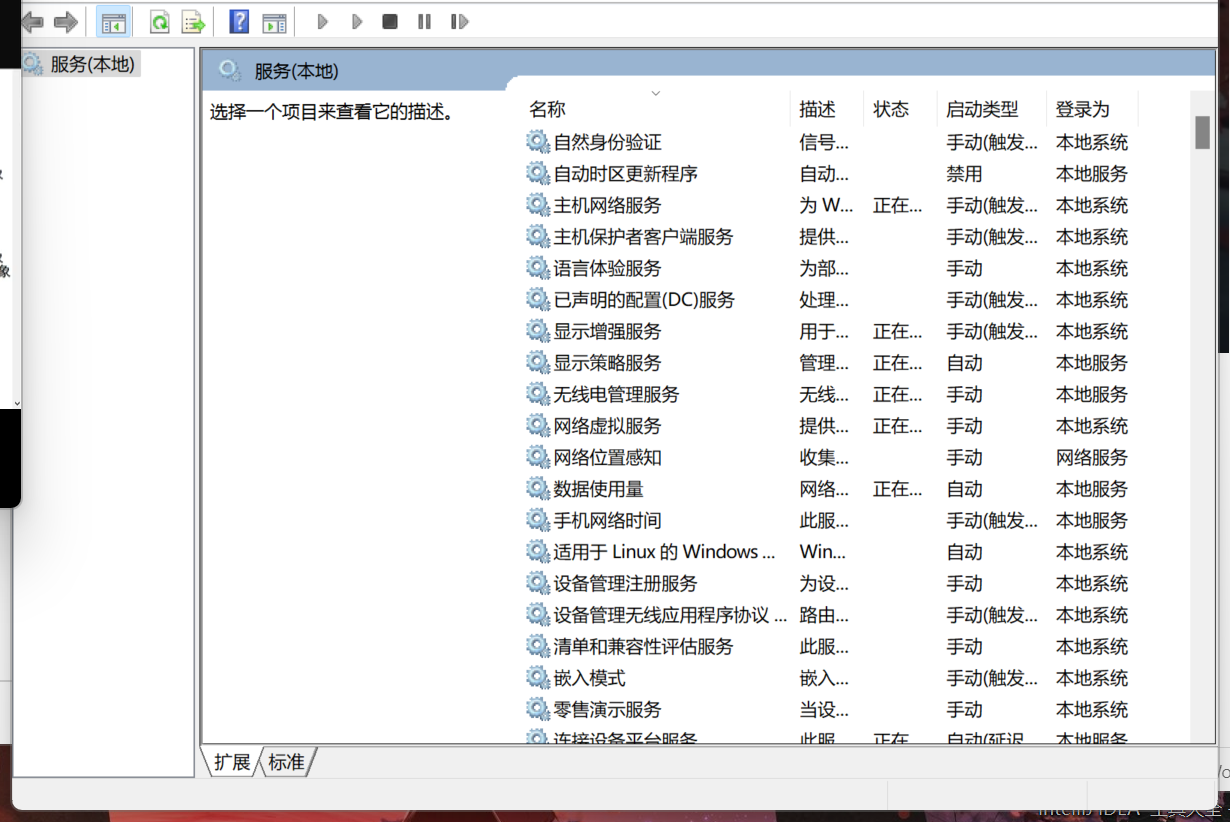This screenshot has width=1230, height=822.
Task: Select the 自动时区更新程序 service
Action: 625,174
